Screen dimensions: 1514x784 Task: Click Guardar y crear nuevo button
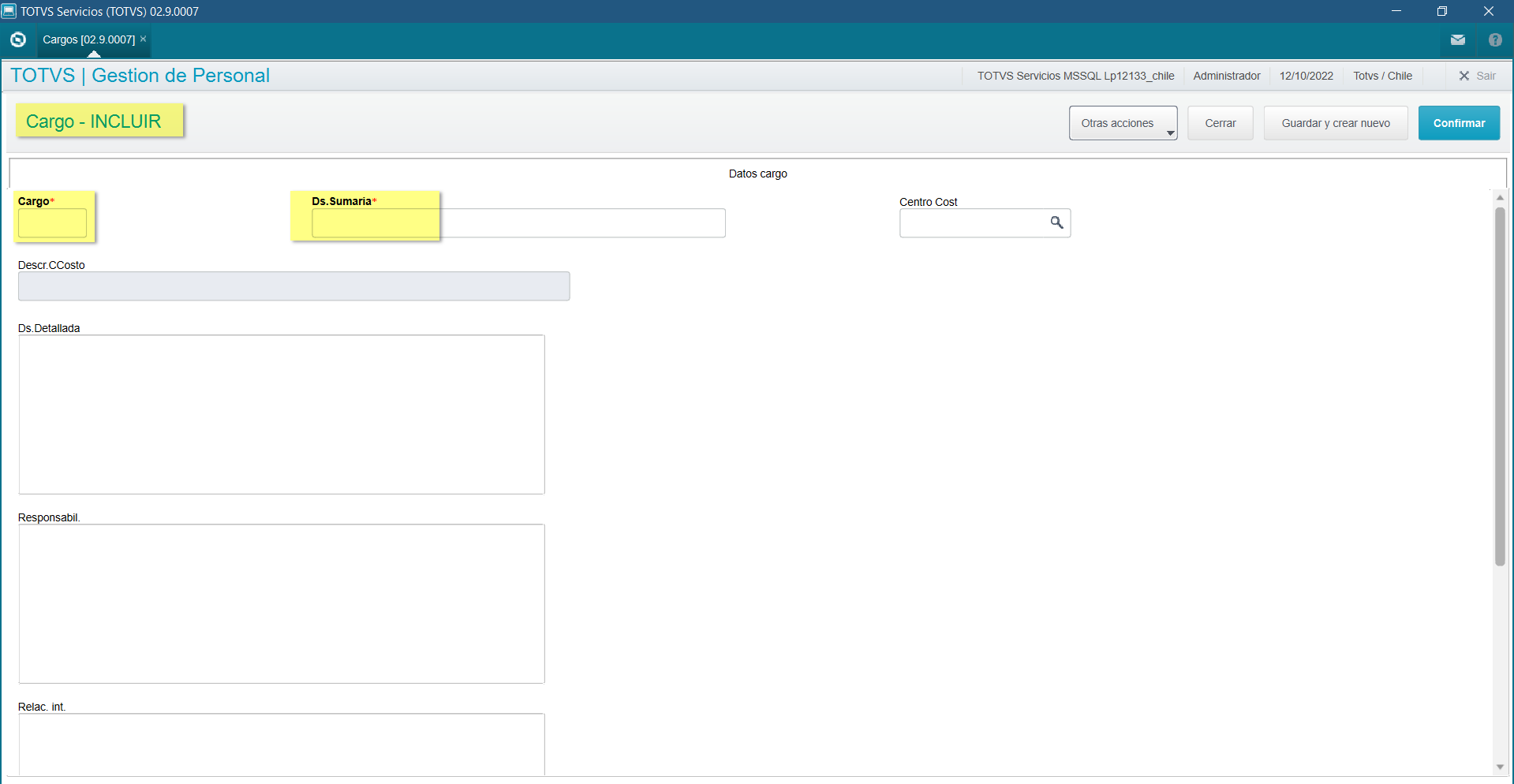click(x=1335, y=123)
